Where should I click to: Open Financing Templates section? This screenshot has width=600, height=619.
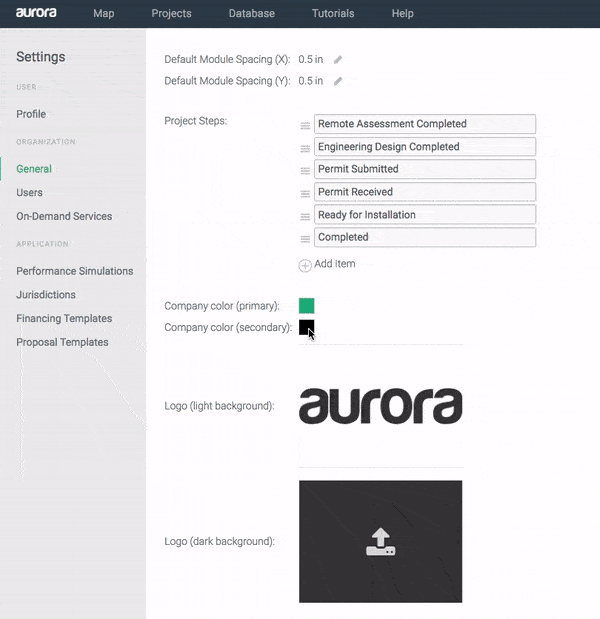(64, 318)
